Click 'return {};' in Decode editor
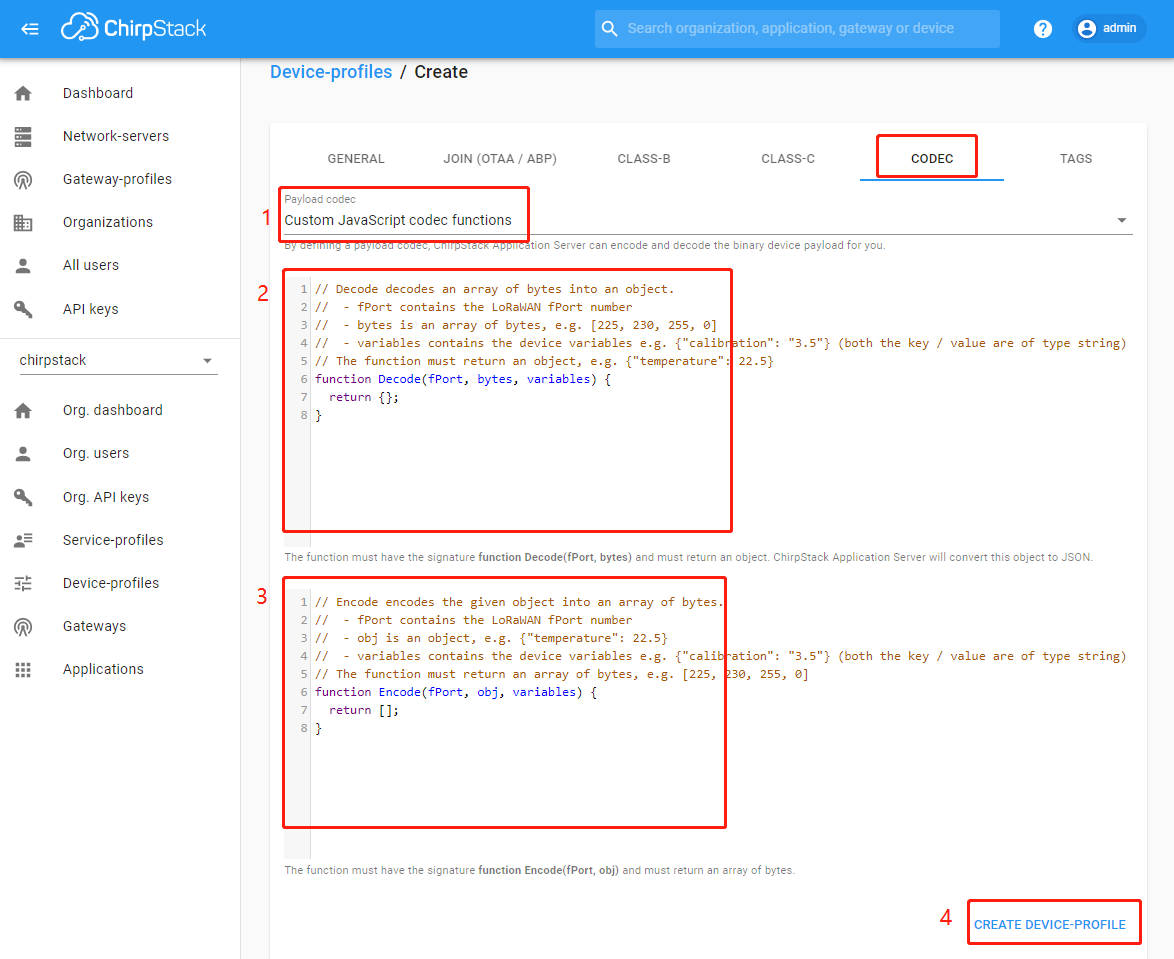Screen dimensions: 1174x959 click(364, 397)
